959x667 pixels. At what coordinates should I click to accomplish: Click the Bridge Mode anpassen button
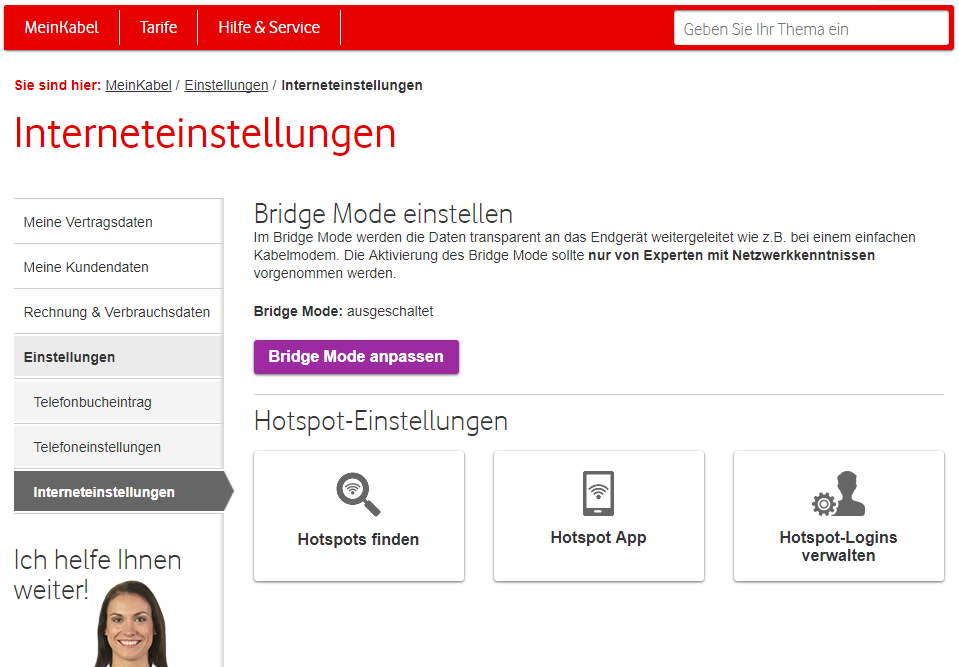coord(356,357)
